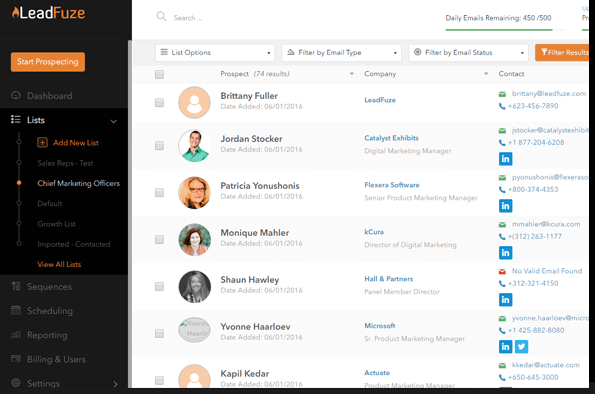This screenshot has width=595, height=394.
Task: Click the Add New List plus icon
Action: pyautogui.click(x=42, y=142)
